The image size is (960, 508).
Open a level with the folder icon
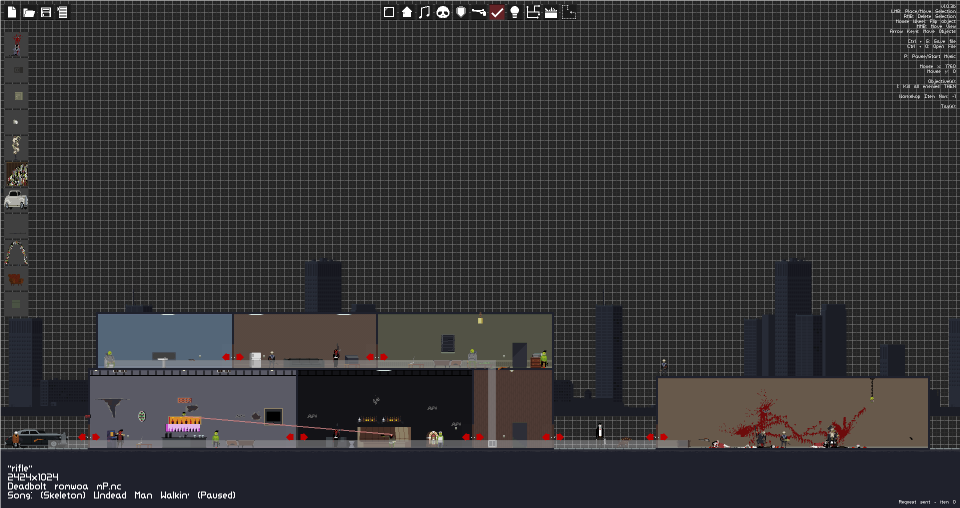tap(29, 12)
